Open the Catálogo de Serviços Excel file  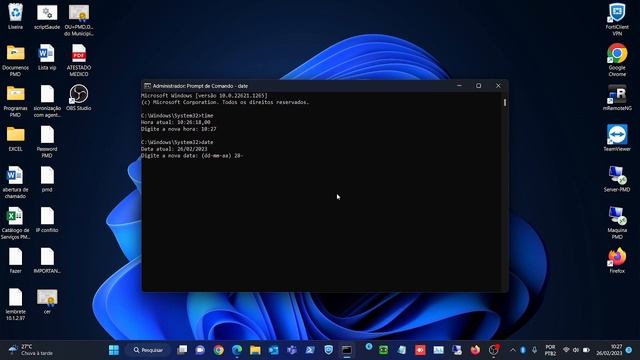click(x=15, y=223)
